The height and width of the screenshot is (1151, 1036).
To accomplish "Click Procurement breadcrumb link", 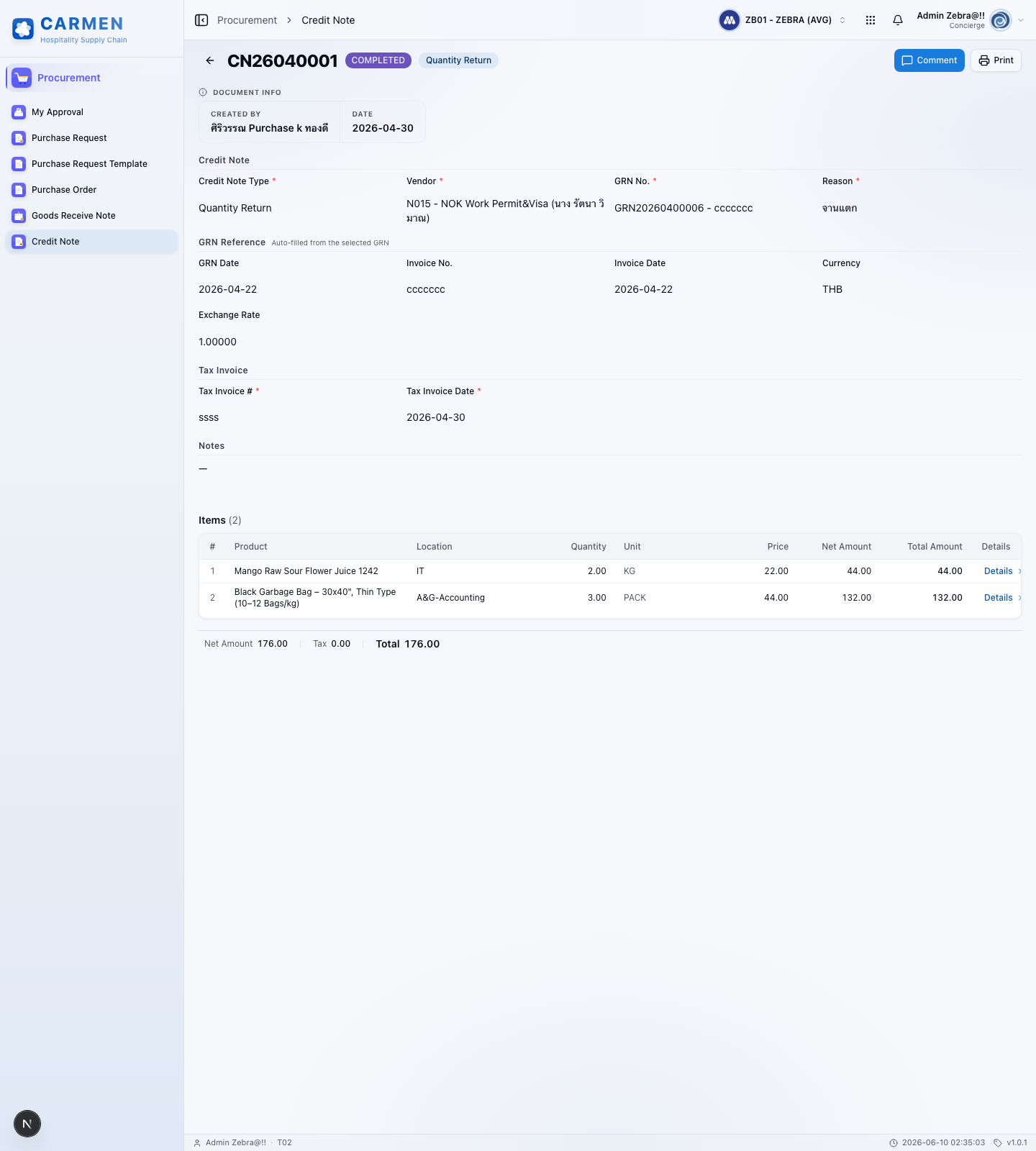I will (x=247, y=20).
